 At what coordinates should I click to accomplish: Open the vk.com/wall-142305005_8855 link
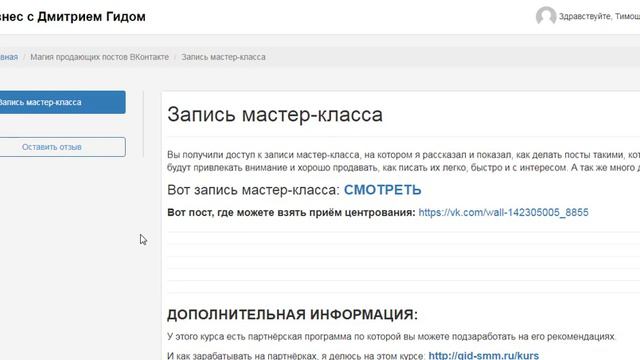click(503, 212)
